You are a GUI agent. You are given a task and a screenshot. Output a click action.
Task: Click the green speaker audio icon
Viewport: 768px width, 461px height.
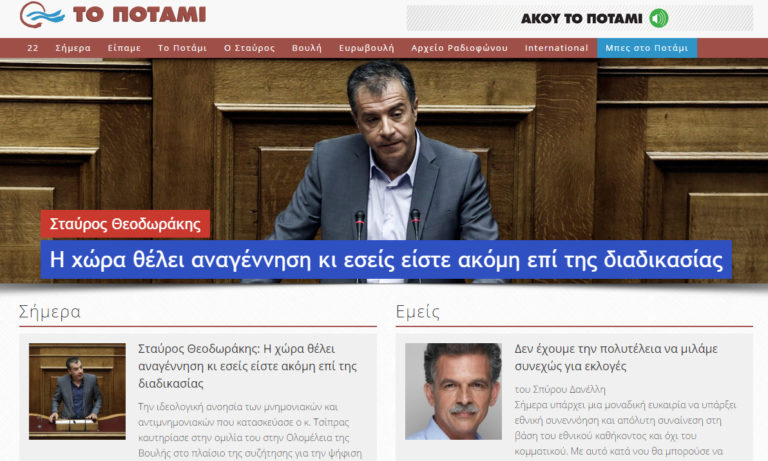(x=658, y=18)
